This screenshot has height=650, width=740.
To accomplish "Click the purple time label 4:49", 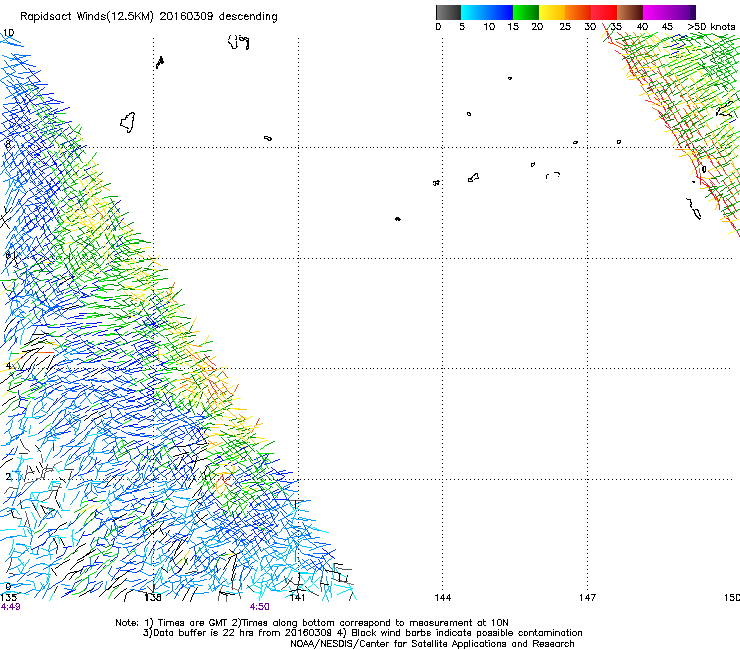I will pos(10,607).
